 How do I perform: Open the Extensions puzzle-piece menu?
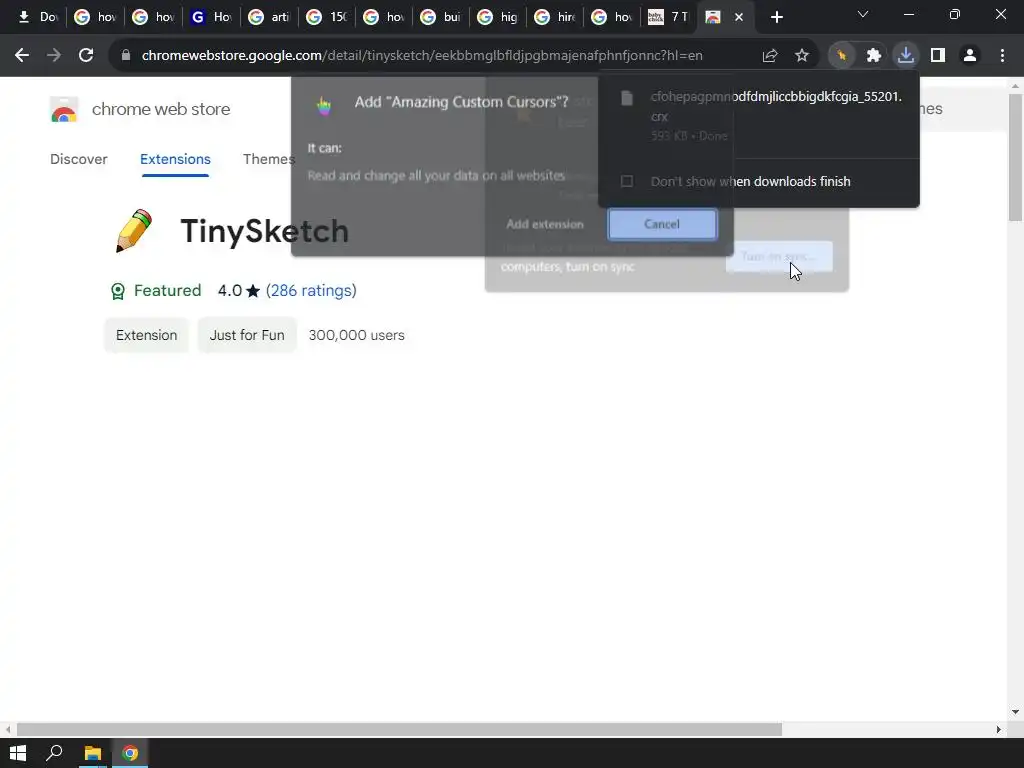tap(874, 56)
